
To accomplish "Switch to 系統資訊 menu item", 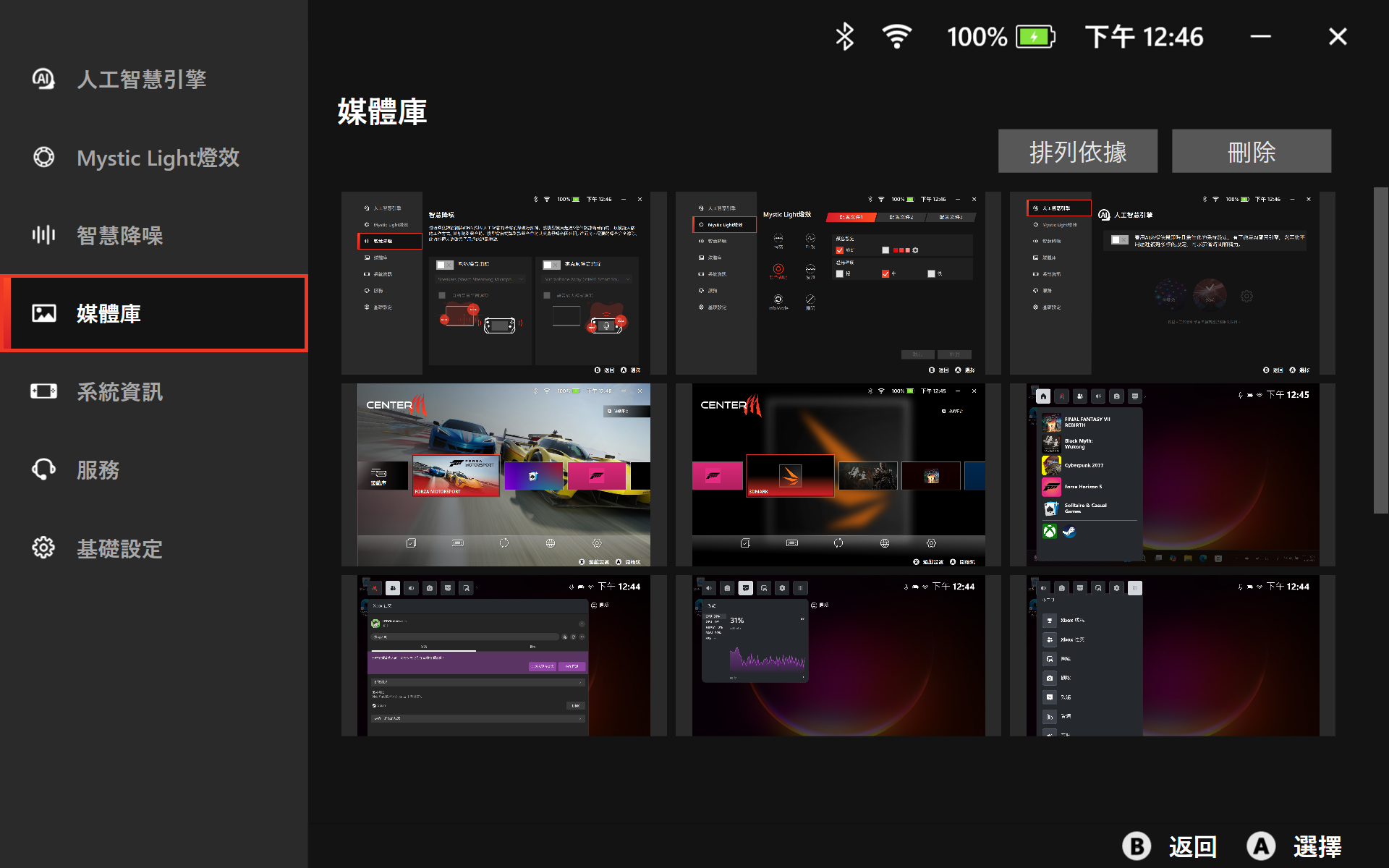I will [x=120, y=391].
